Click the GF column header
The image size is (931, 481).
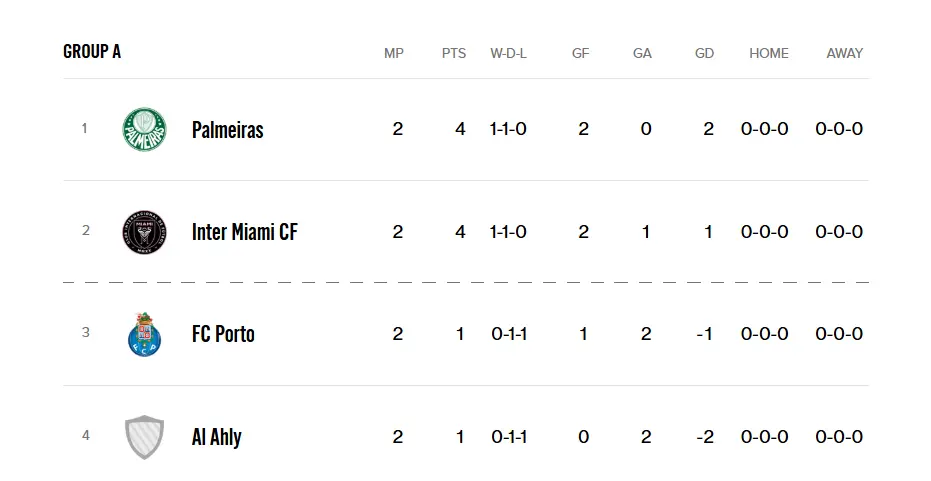tap(581, 53)
